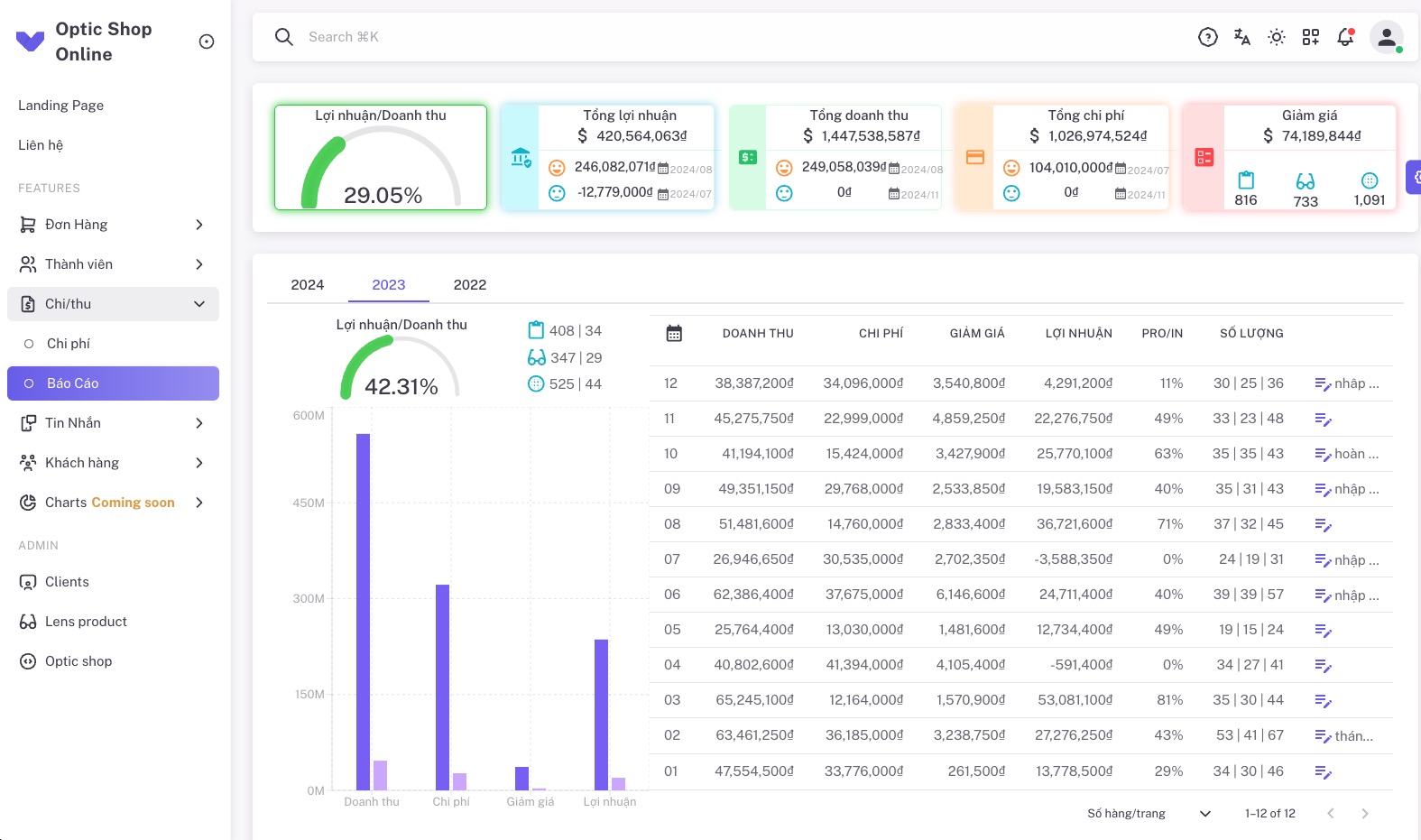Open the language translate icon
Image resolution: width=1421 pixels, height=840 pixels.
1242,37
